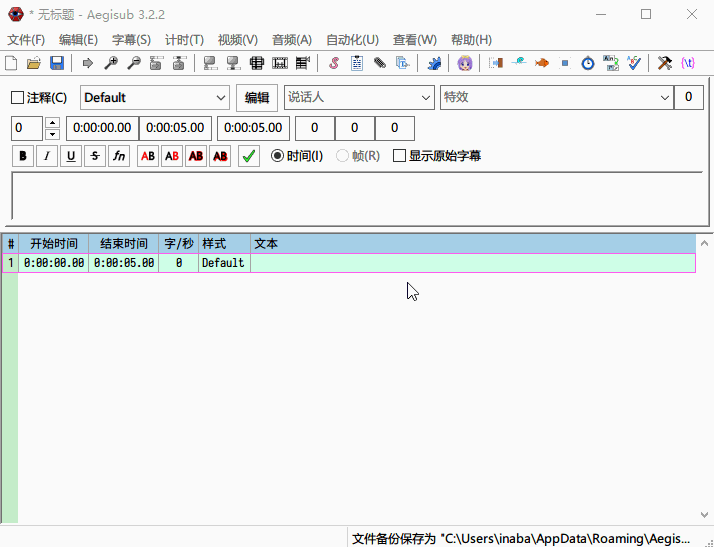The height and width of the screenshot is (547, 714).
Task: Pick primary color, first AB swatch
Action: tap(148, 156)
